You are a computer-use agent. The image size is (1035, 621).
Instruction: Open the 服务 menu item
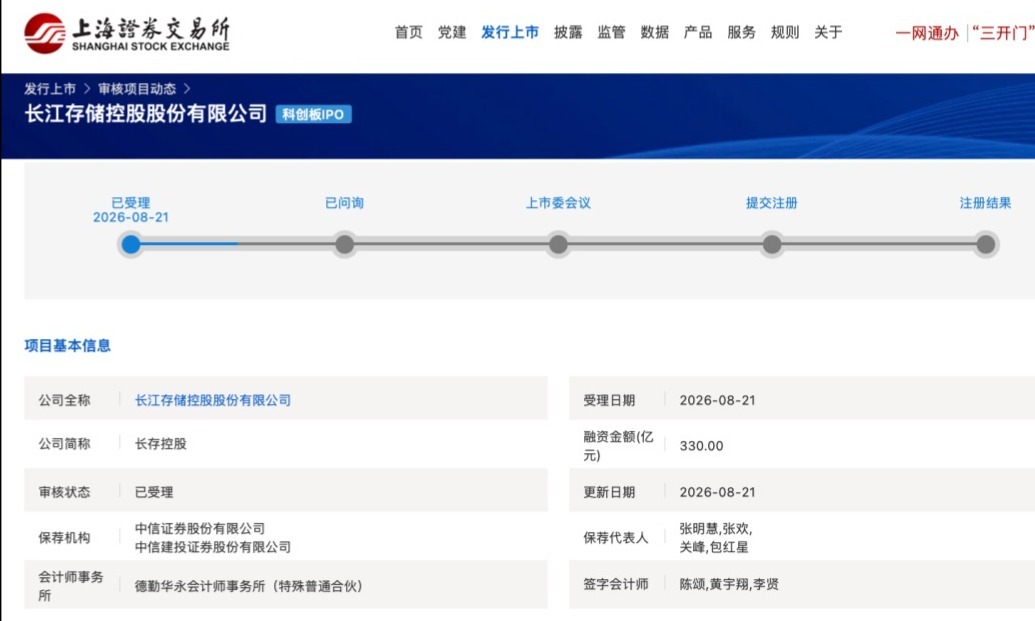pyautogui.click(x=741, y=32)
